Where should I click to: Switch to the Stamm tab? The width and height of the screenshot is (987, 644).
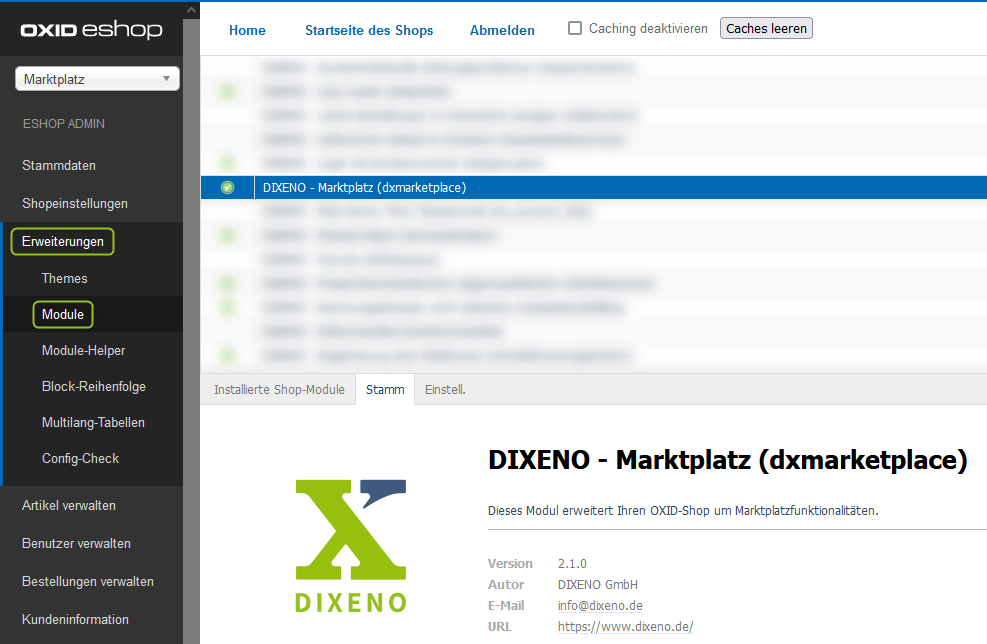coord(385,390)
